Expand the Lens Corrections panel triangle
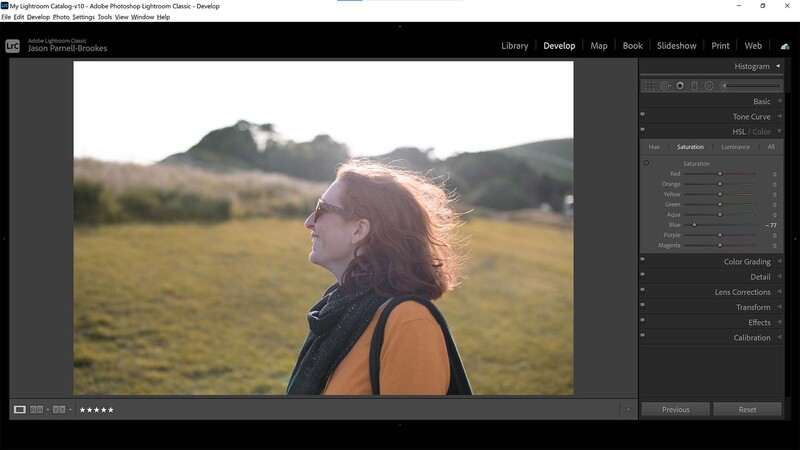This screenshot has width=800, height=450. [x=779, y=292]
